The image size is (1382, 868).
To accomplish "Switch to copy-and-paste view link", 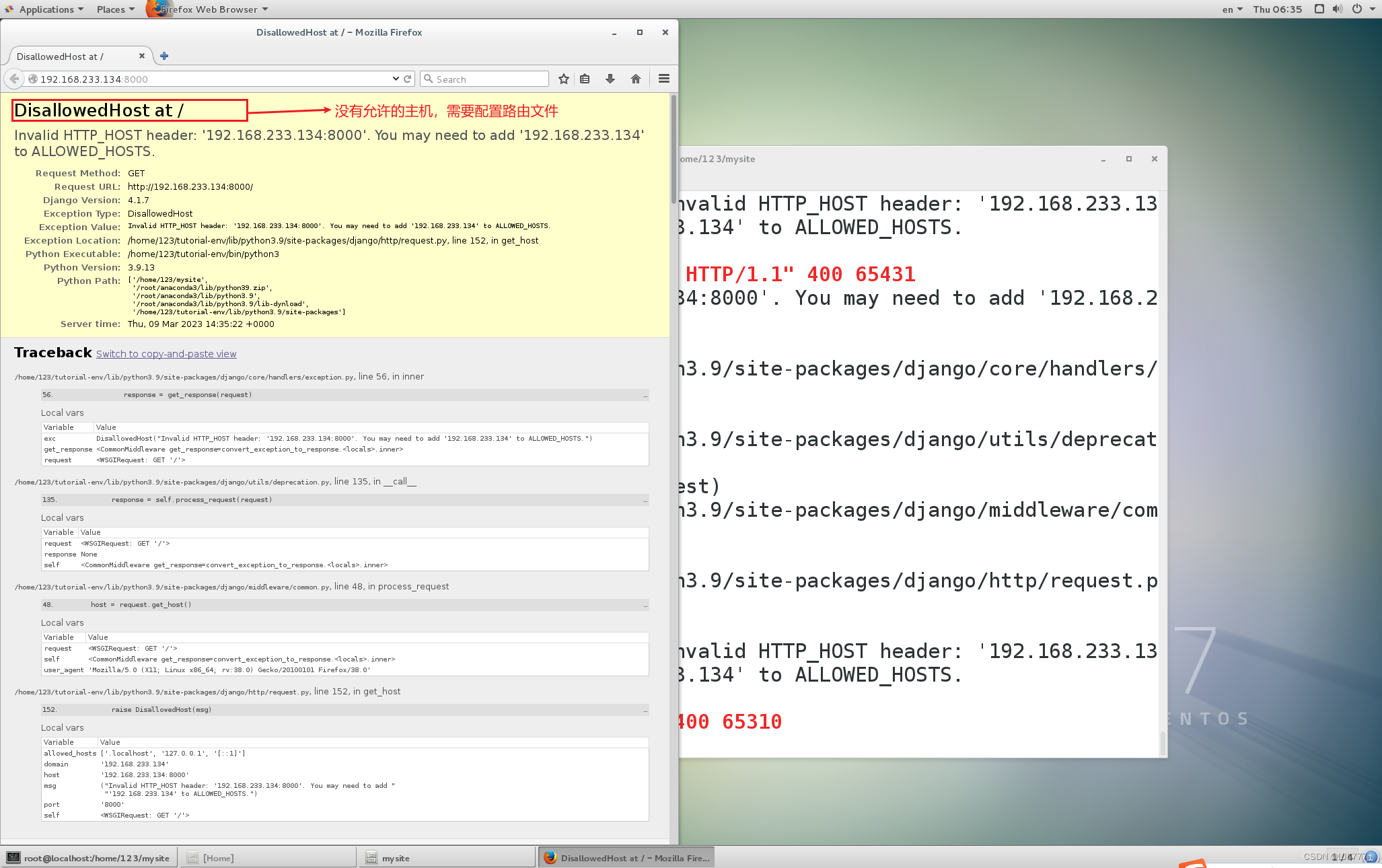I will 166,354.
